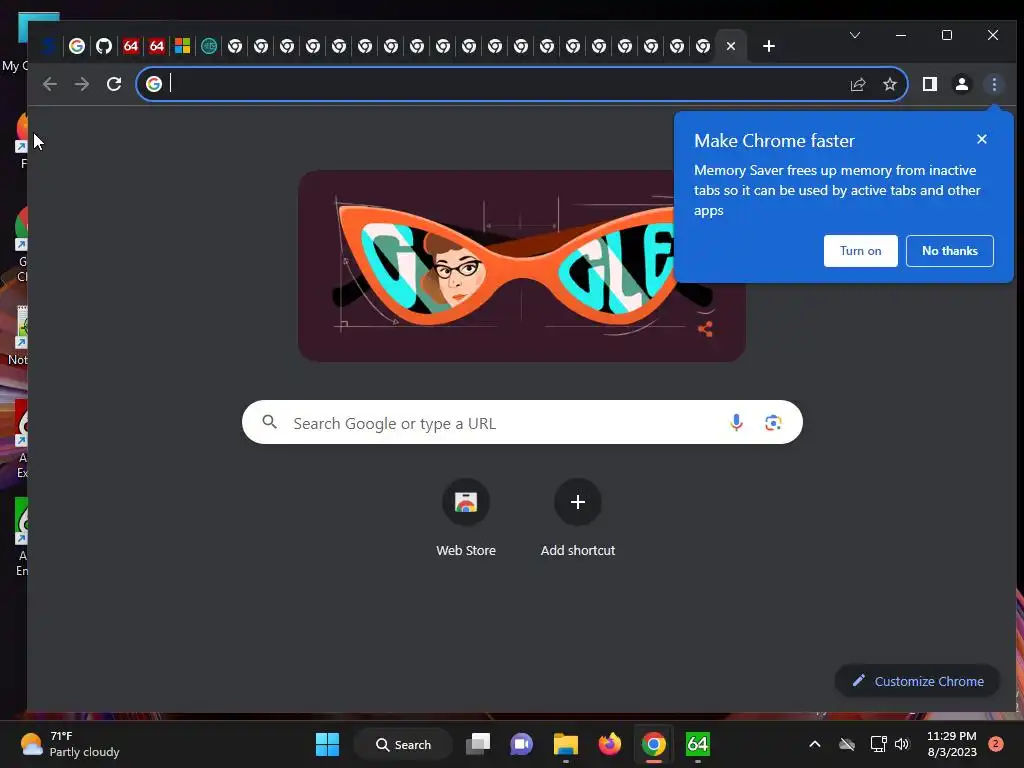Open the profile avatar menu

pyautogui.click(x=962, y=84)
